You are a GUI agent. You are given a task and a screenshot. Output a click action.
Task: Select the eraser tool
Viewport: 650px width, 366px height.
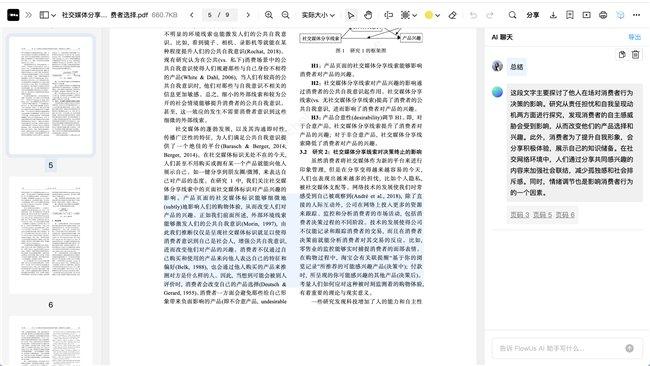tap(452, 15)
